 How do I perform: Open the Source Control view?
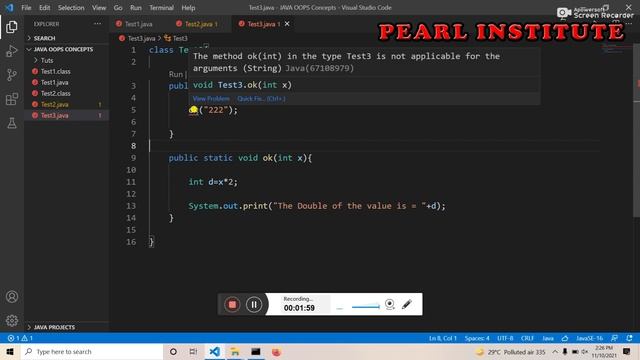pyautogui.click(x=12, y=75)
